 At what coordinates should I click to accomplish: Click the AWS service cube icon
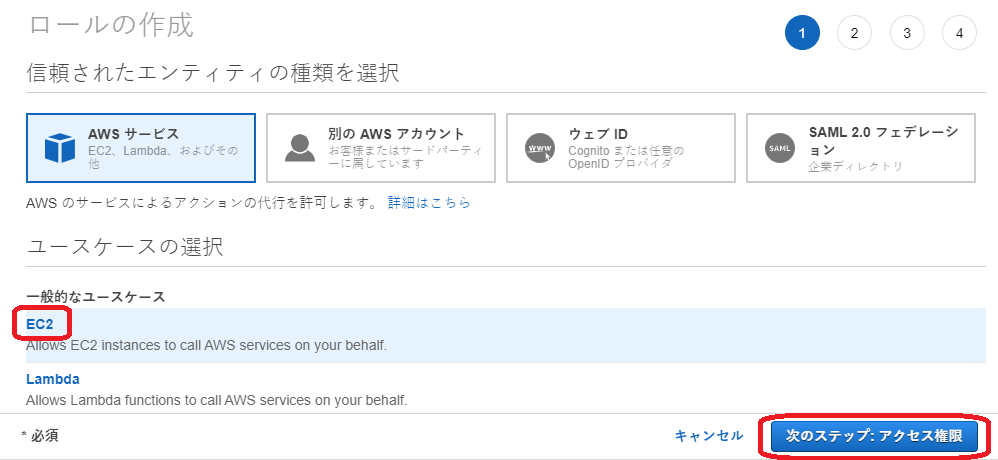[60, 148]
